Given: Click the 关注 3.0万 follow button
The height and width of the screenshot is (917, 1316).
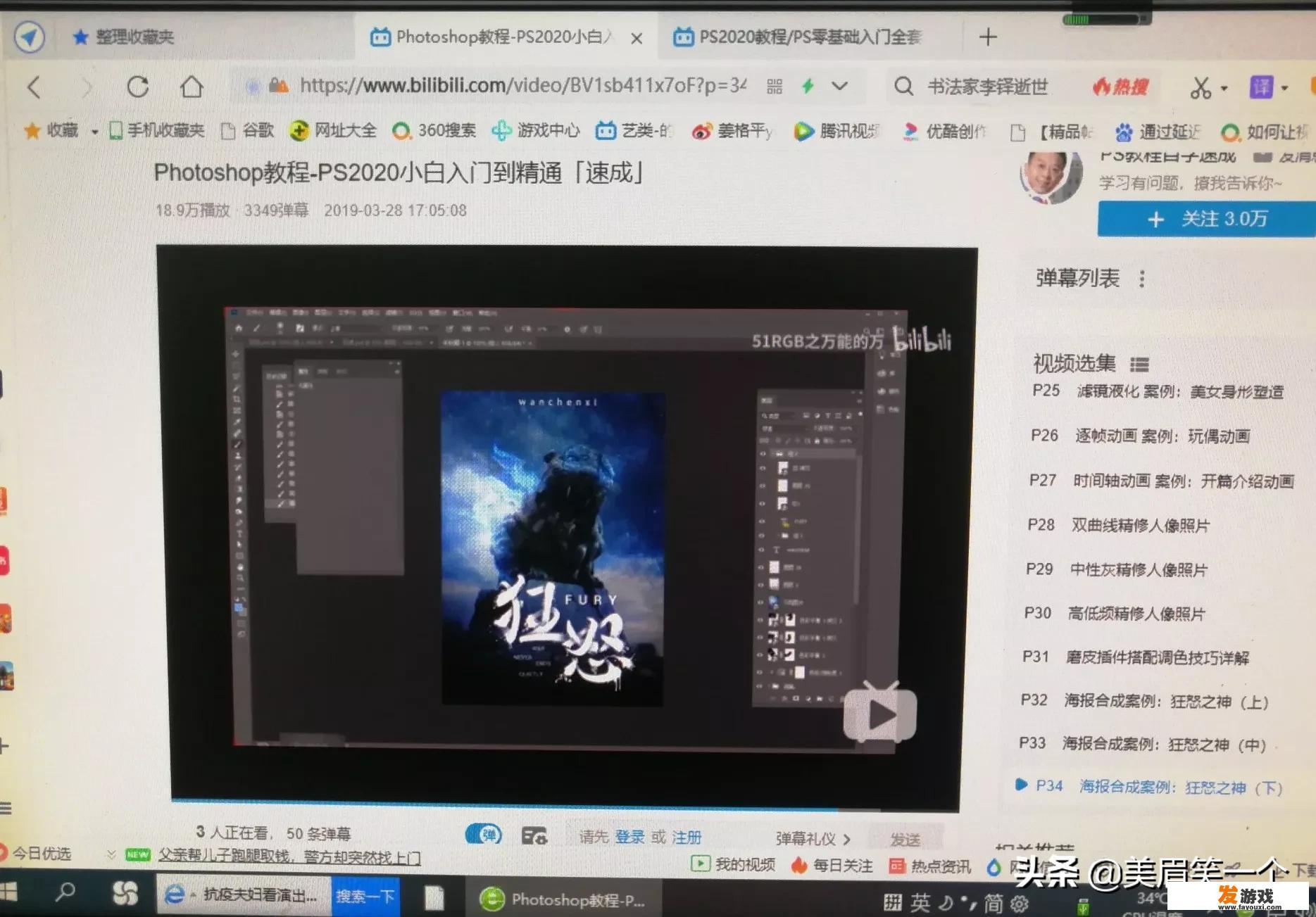Looking at the screenshot, I should 1207,219.
